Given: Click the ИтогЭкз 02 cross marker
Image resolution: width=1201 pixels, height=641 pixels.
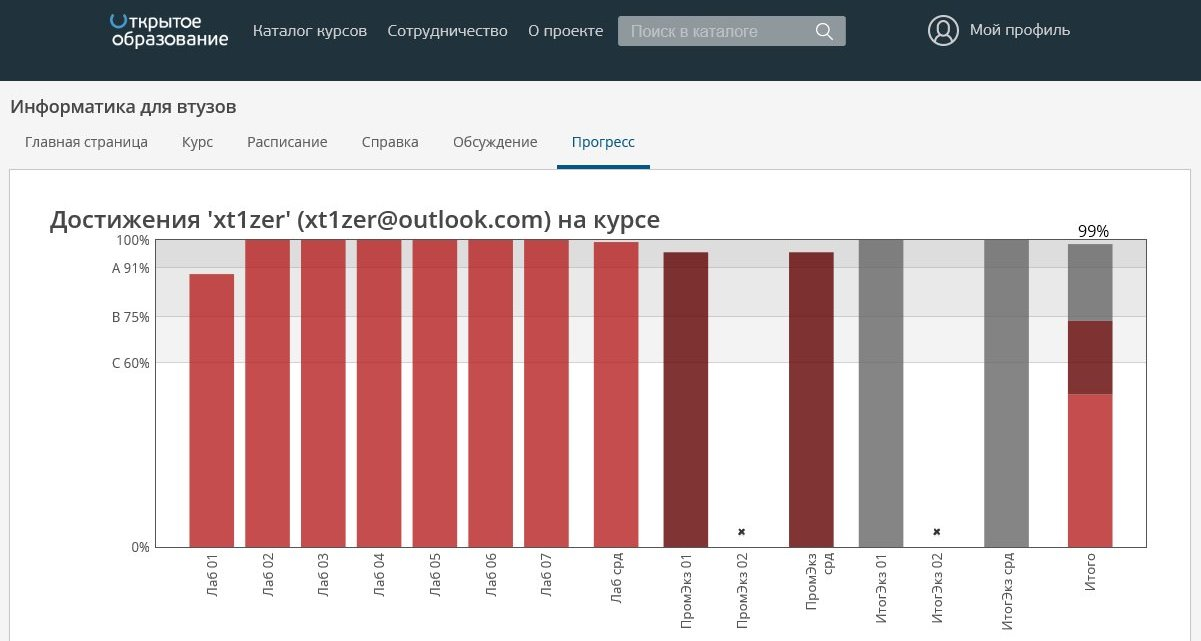Looking at the screenshot, I should tap(936, 532).
